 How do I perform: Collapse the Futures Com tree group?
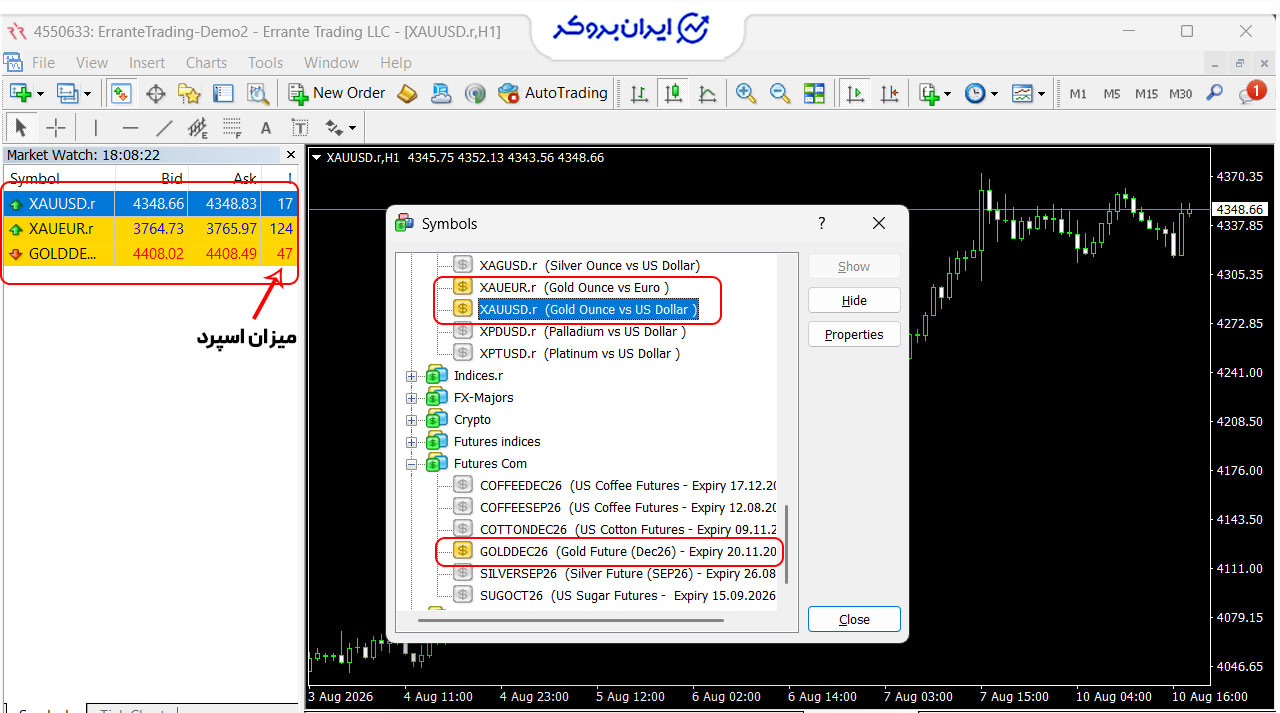point(411,464)
